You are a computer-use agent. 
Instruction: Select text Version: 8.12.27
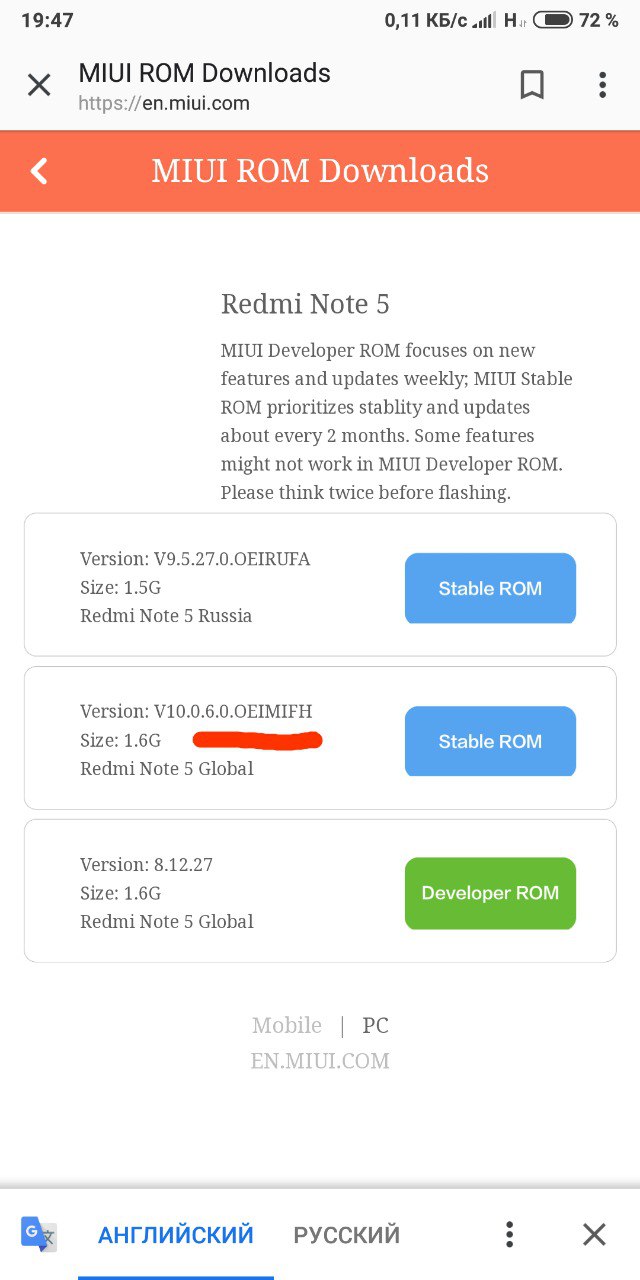[146, 864]
